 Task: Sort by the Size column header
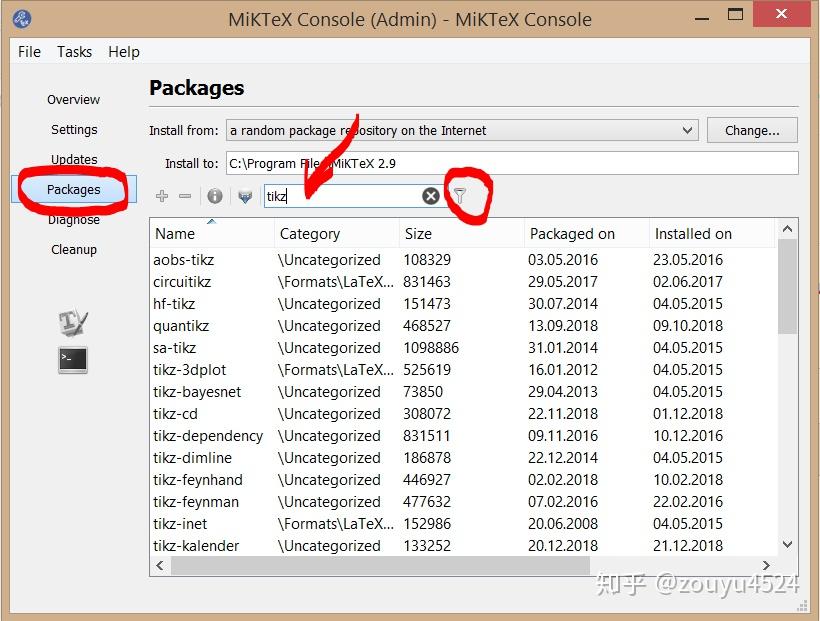point(461,233)
